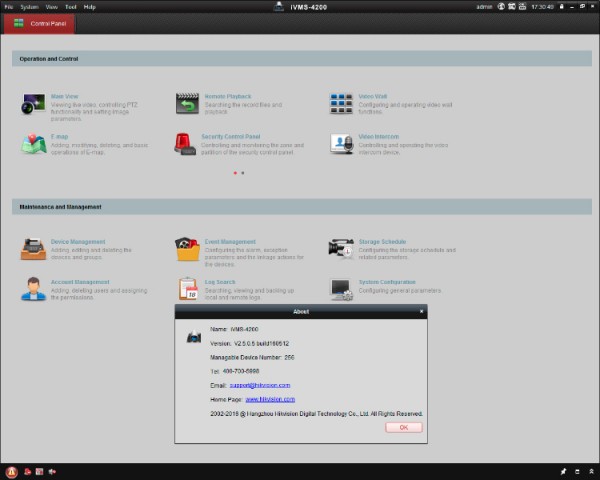Open the View menu
Viewport: 600px width, 480px height.
tap(52, 7)
